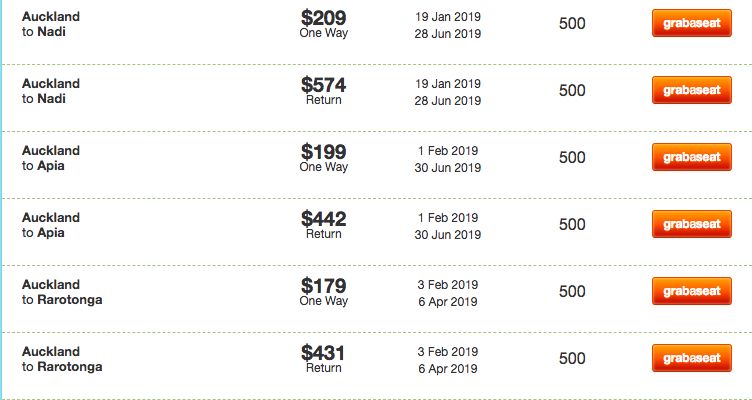Select the $442 Return fare
This screenshot has height=400, width=752.
coord(324,224)
